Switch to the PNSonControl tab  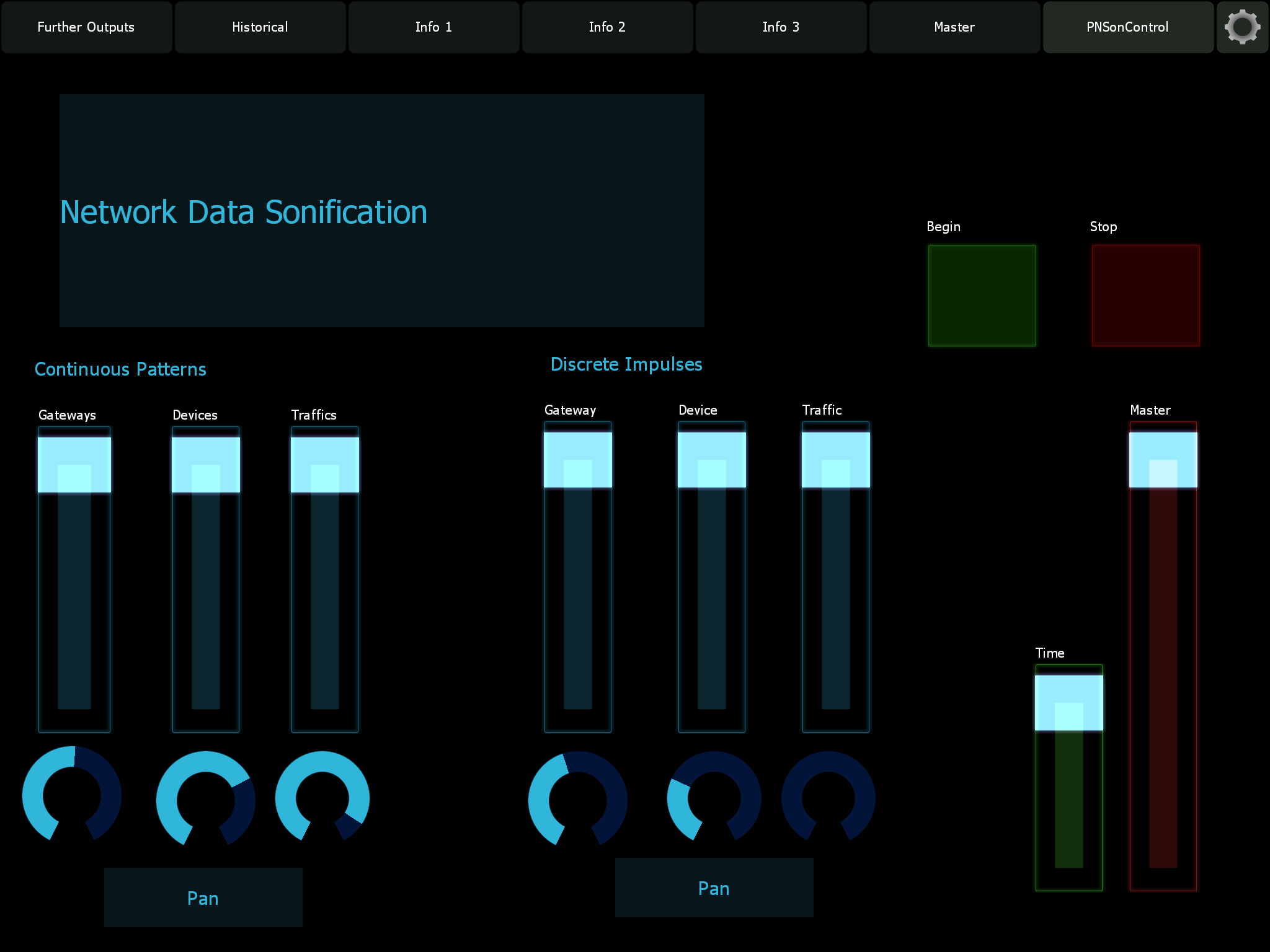[x=1128, y=27]
